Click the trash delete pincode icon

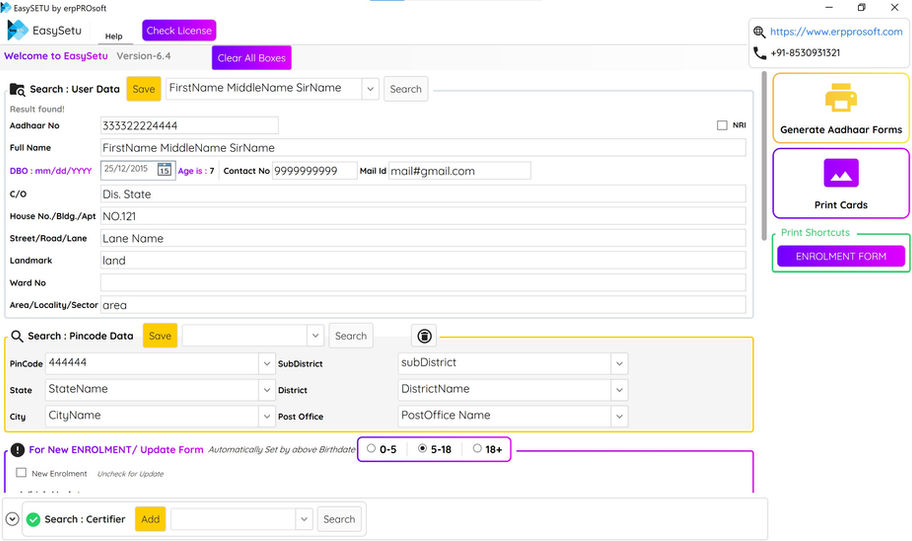425,336
